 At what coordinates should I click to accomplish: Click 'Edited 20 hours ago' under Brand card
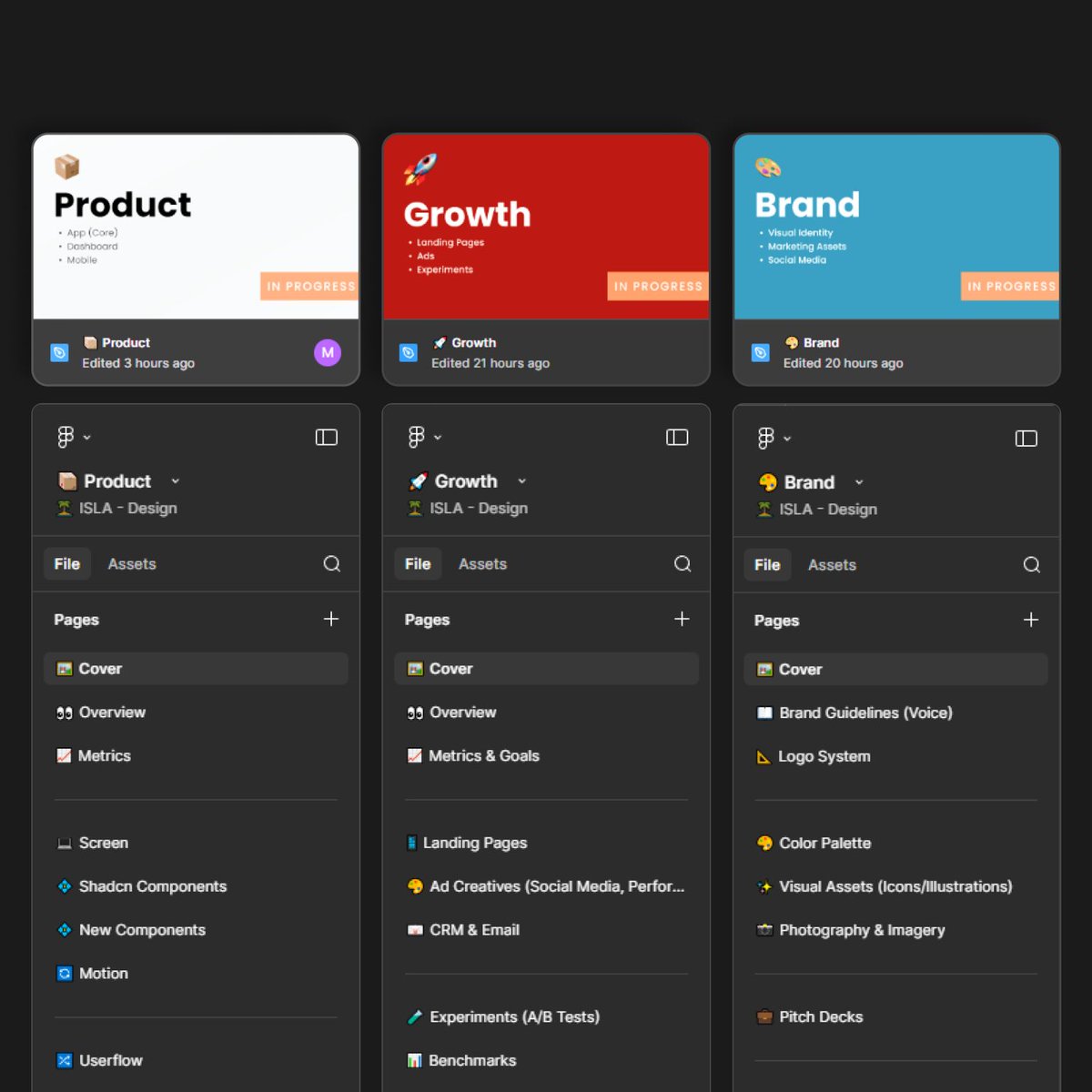tap(844, 363)
